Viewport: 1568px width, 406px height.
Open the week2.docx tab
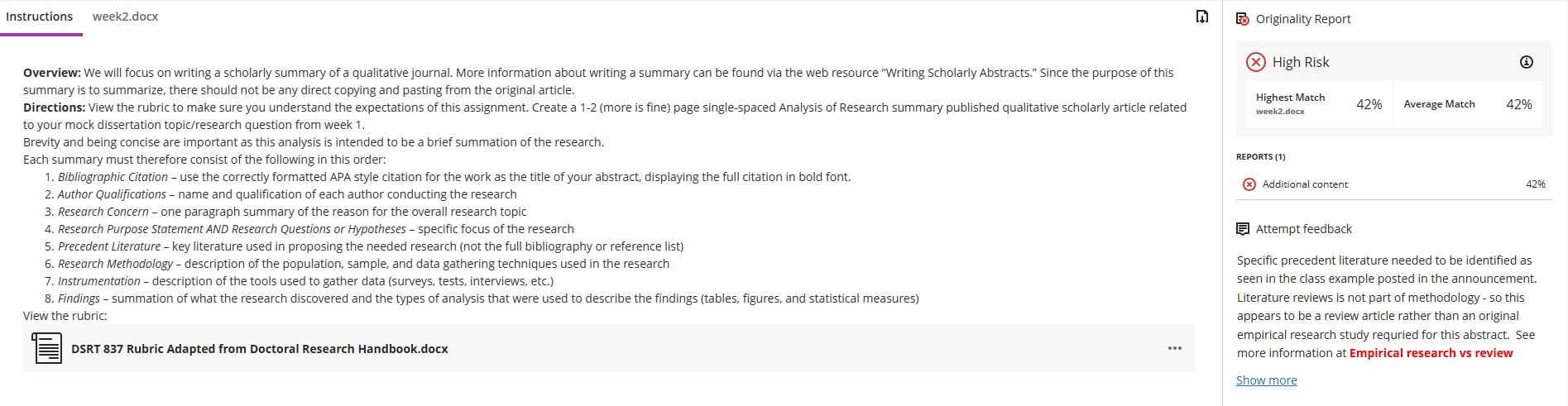click(x=125, y=17)
